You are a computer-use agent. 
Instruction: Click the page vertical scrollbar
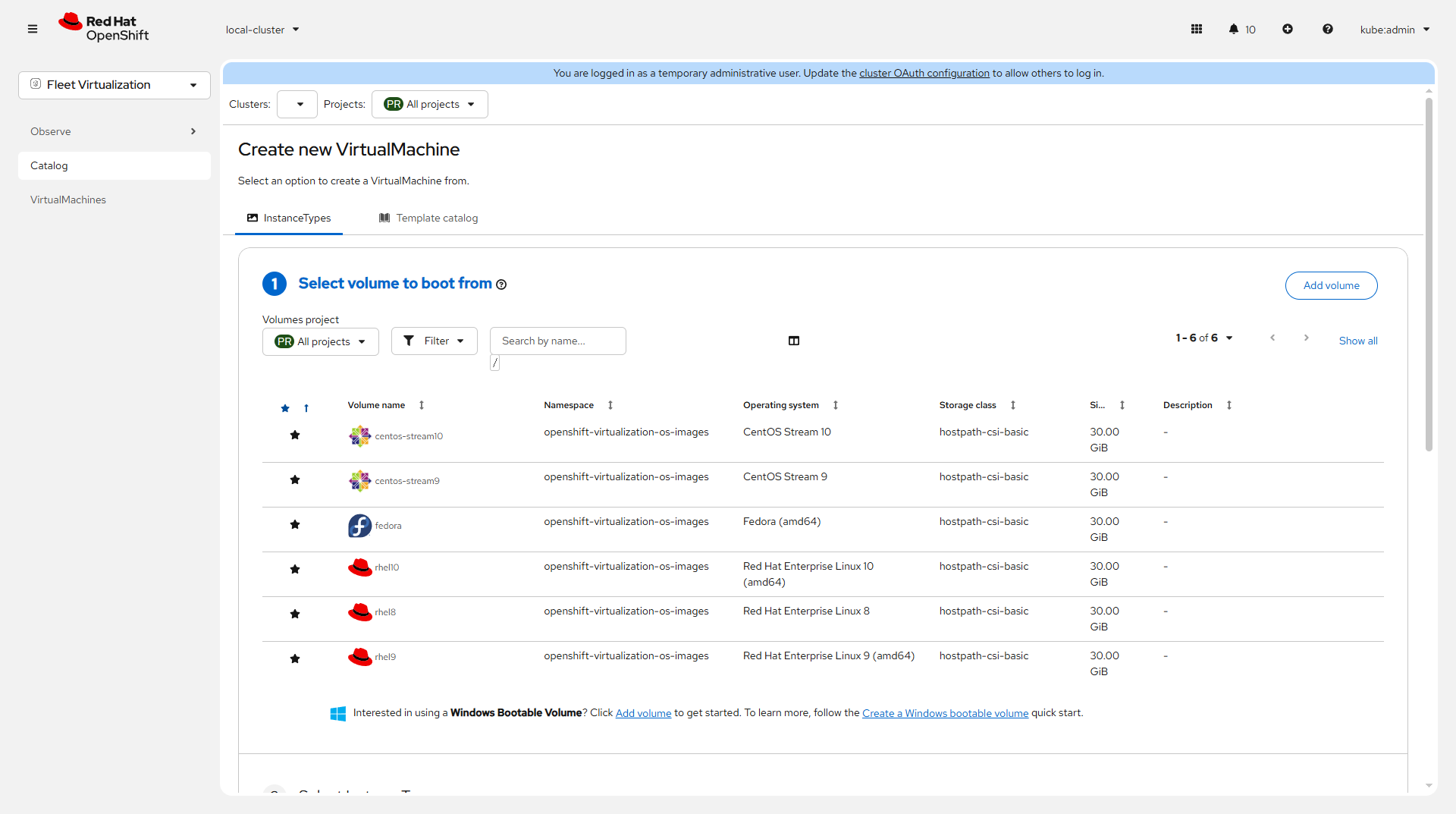pos(1429,273)
